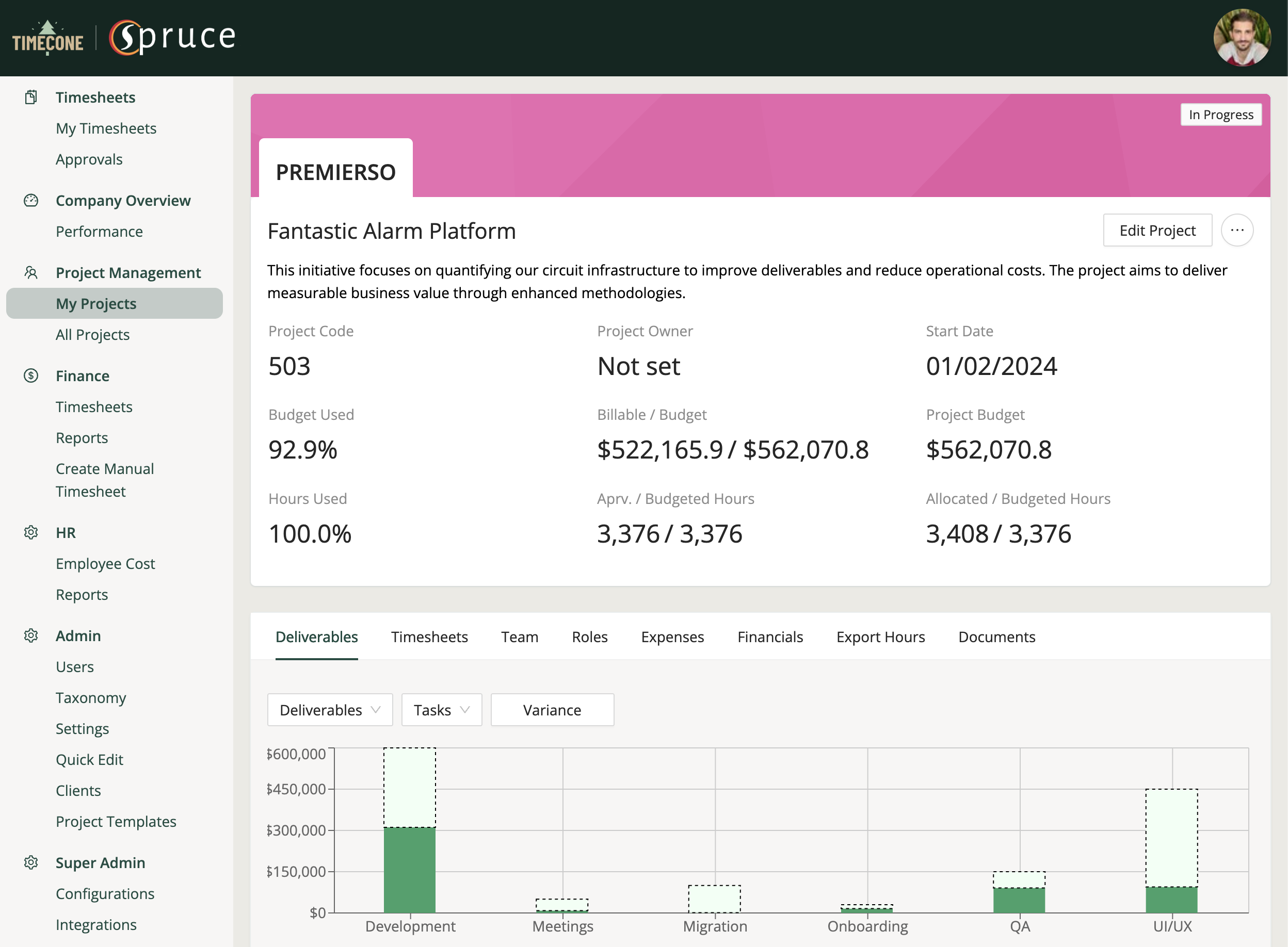The height and width of the screenshot is (947, 1288).
Task: Click the Edit Project button
Action: (1157, 230)
